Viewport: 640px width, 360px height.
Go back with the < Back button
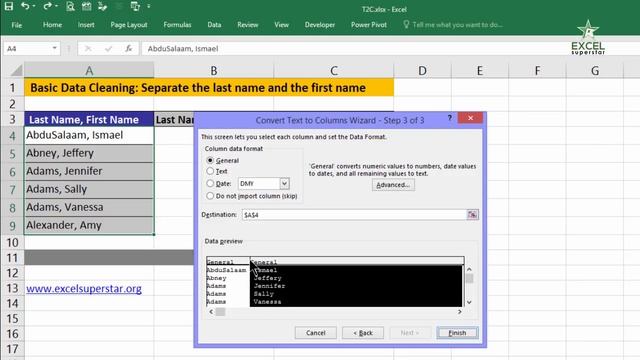pos(363,333)
